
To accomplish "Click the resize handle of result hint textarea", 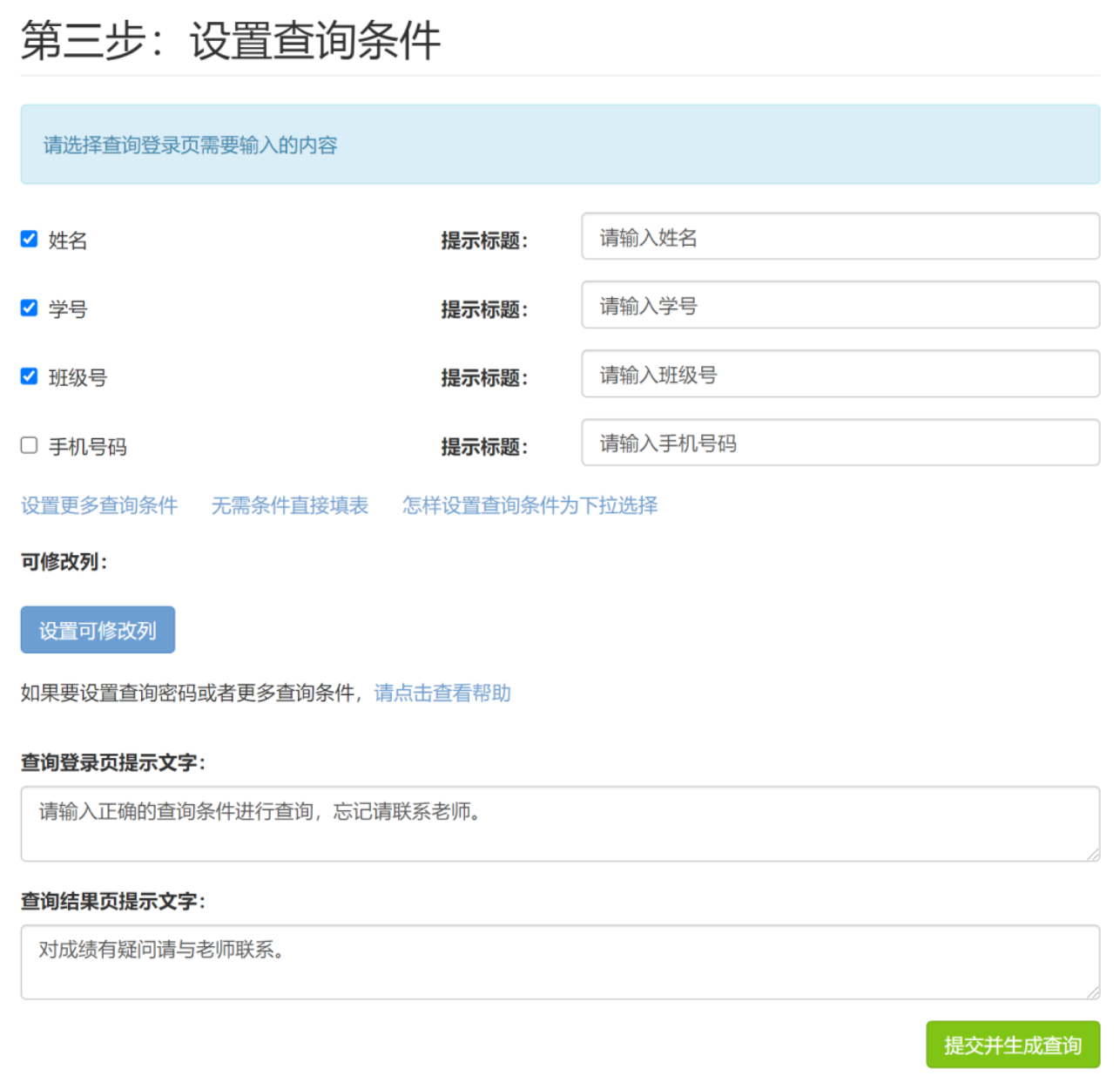I will [1093, 992].
